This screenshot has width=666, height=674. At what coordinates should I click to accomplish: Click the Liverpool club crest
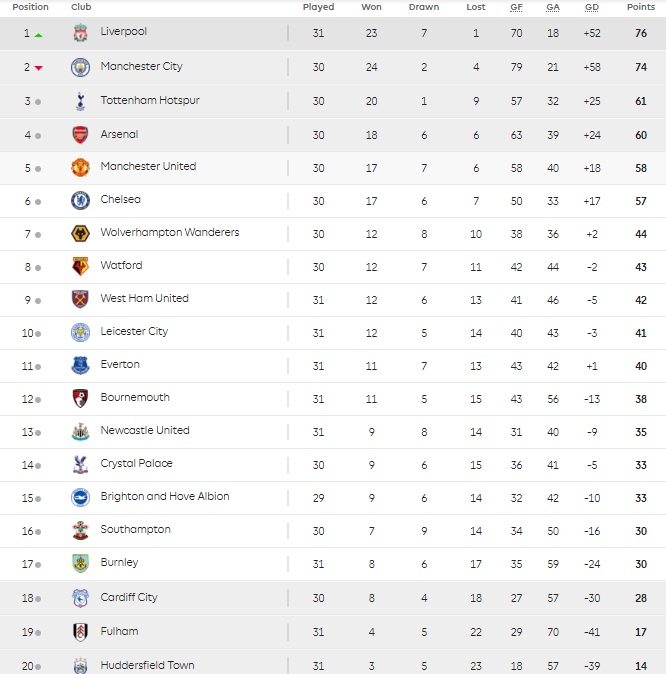pyautogui.click(x=80, y=33)
